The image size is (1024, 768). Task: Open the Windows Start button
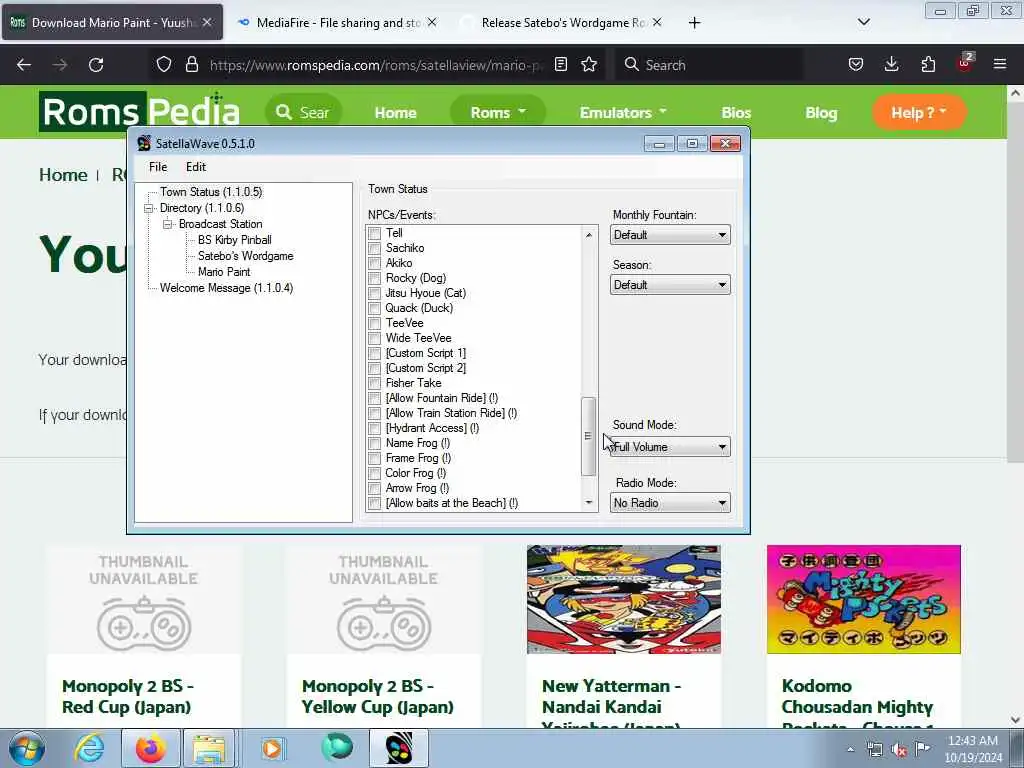pyautogui.click(x=26, y=748)
